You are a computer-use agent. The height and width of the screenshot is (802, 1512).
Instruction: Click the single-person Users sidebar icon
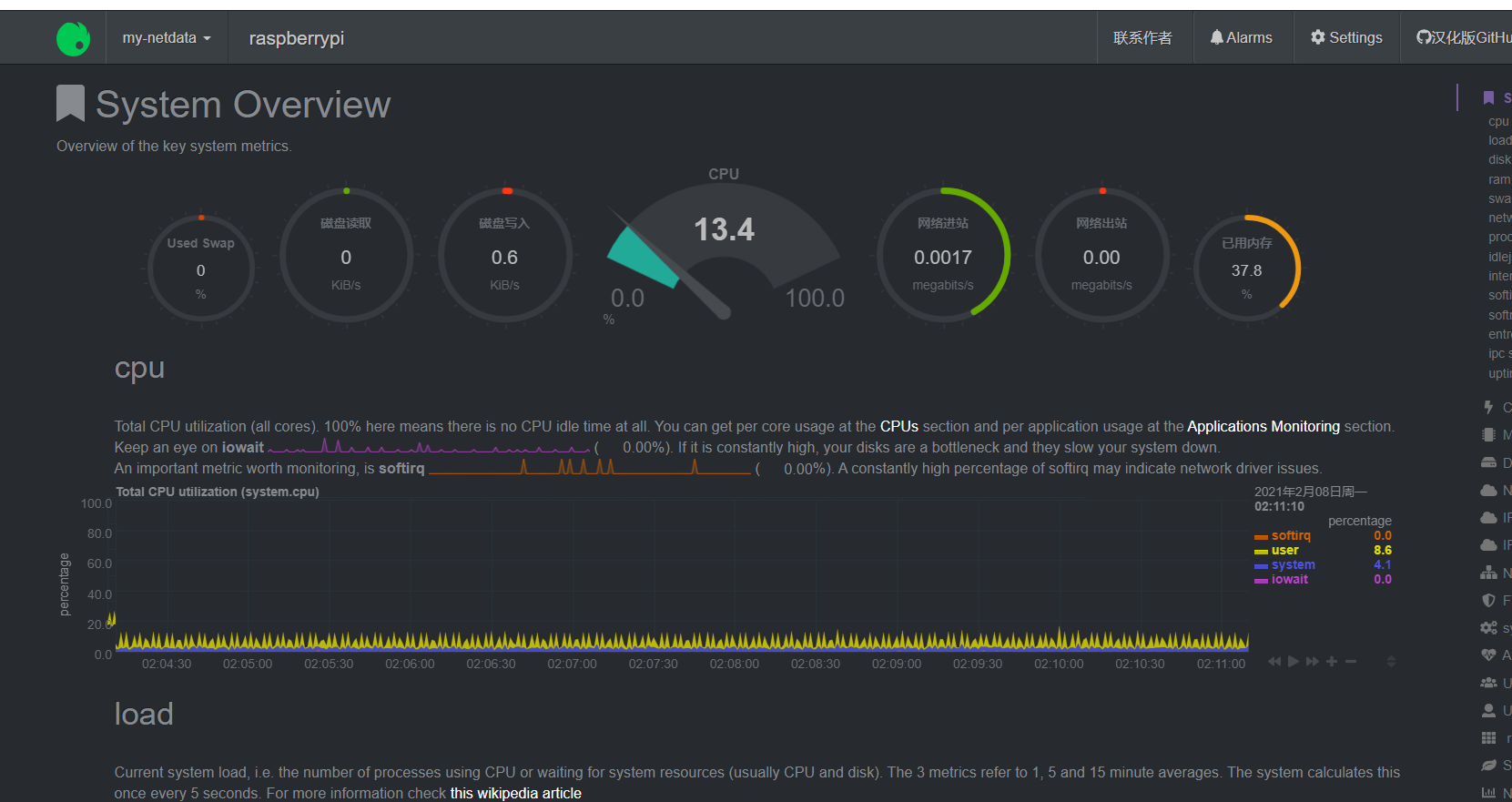pyautogui.click(x=1488, y=710)
